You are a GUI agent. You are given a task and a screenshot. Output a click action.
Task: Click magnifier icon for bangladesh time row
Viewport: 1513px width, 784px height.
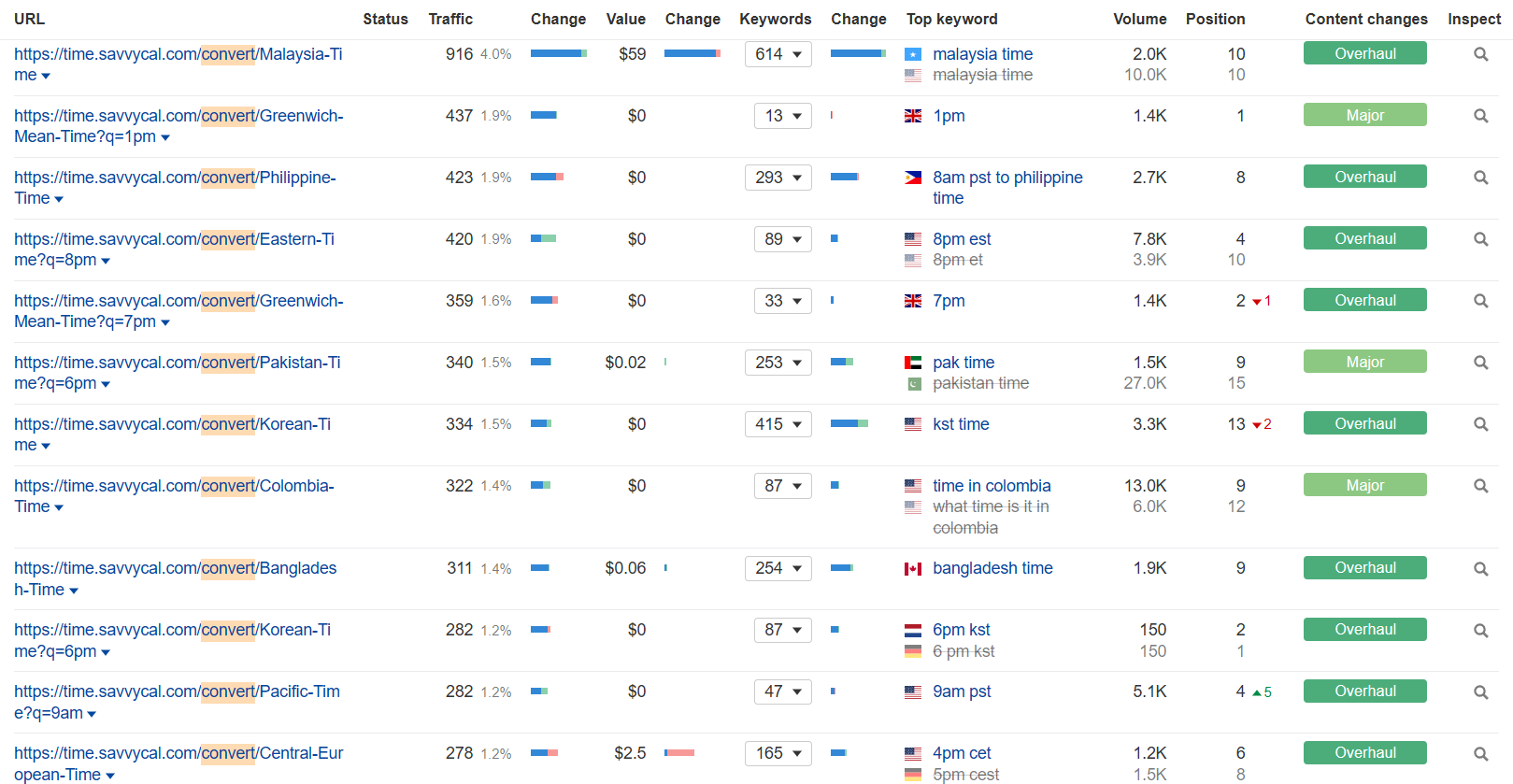(1480, 568)
